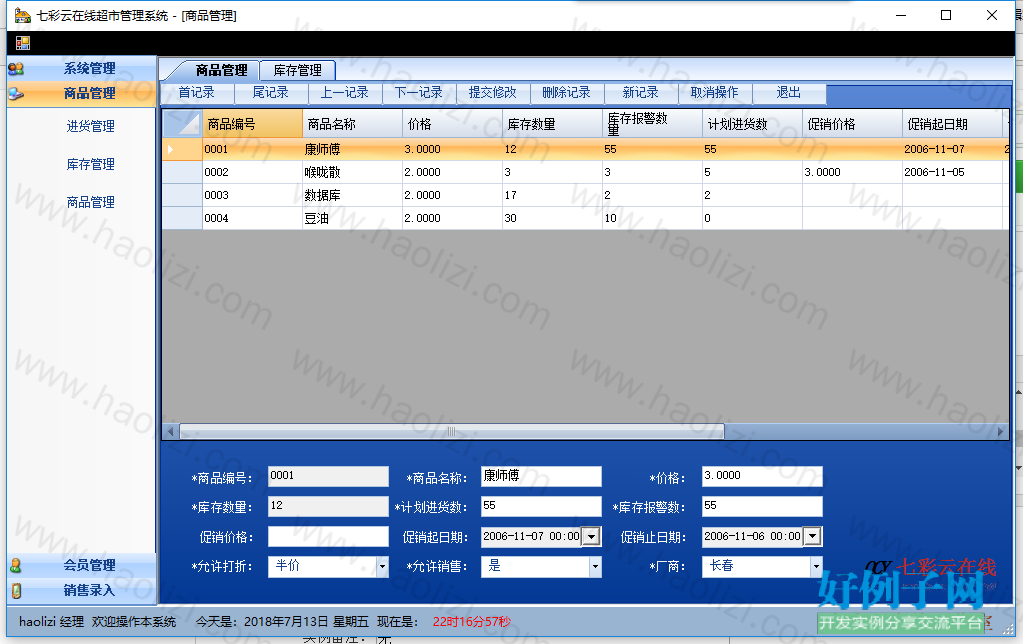Click 删除记录 button

(x=567, y=93)
